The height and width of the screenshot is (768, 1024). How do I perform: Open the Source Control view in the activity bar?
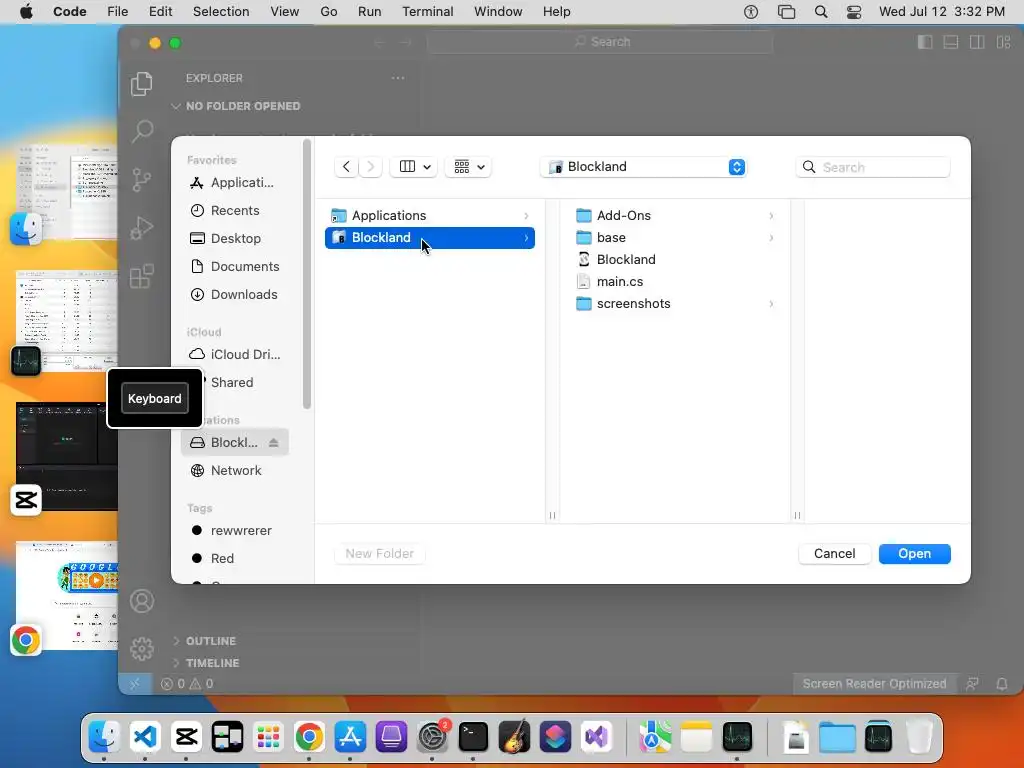coord(142,180)
